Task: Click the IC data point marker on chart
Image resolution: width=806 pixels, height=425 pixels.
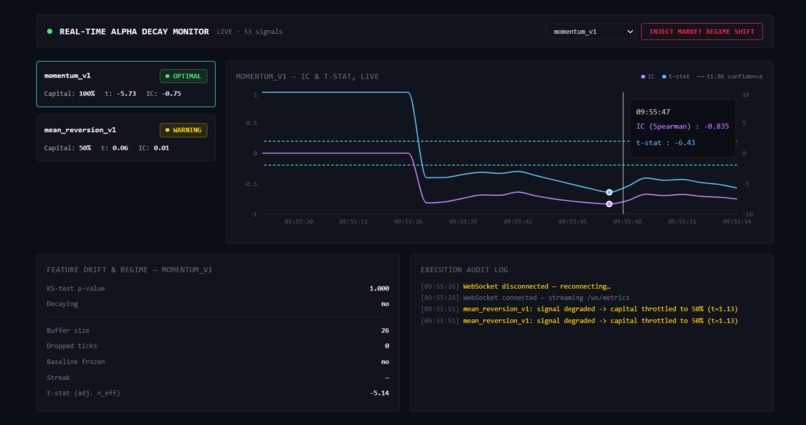Action: pyautogui.click(x=609, y=204)
